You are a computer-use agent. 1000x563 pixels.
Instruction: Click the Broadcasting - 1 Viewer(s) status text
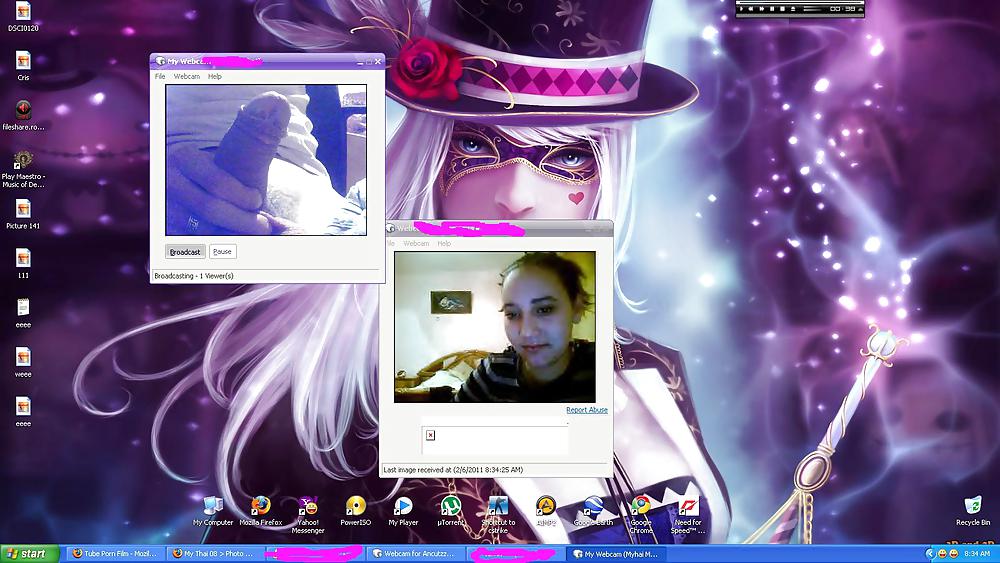[x=194, y=276]
